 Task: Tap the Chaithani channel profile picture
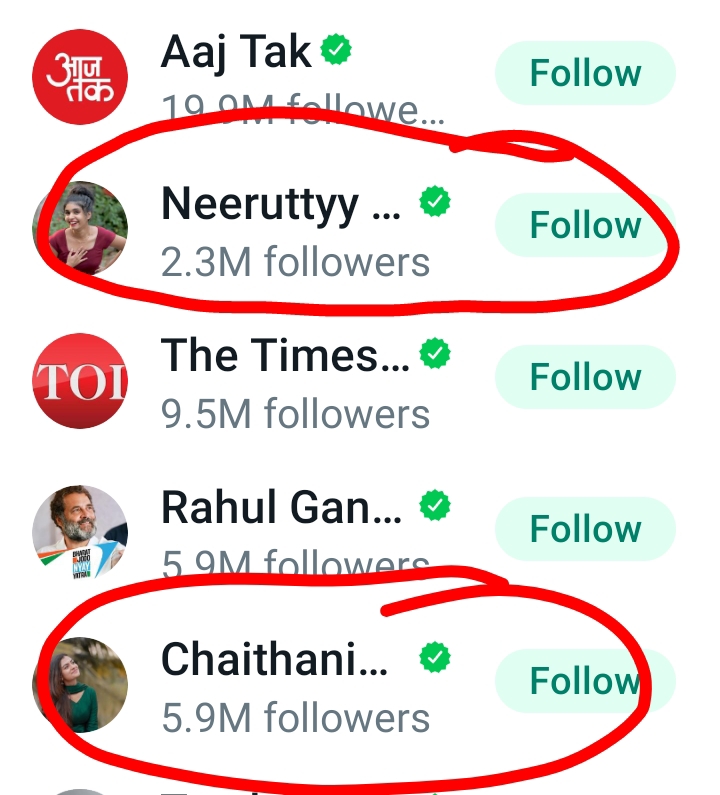(x=80, y=684)
